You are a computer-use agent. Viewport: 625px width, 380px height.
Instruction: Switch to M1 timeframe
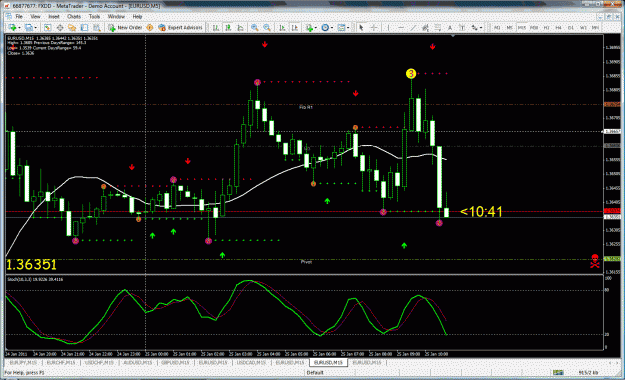[x=497, y=28]
